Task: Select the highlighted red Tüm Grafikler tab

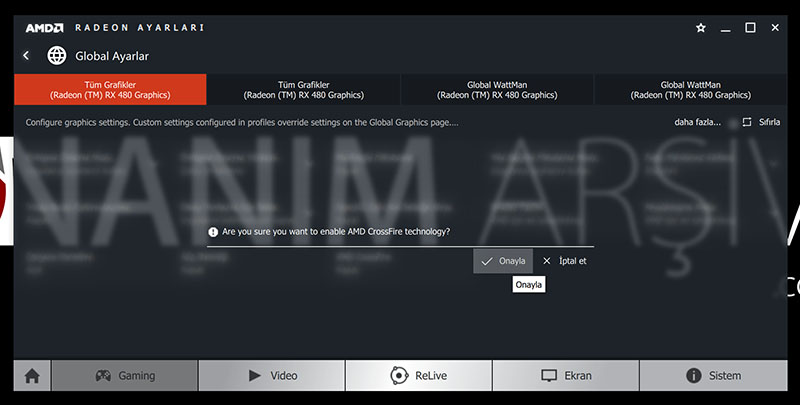Action: pos(110,90)
